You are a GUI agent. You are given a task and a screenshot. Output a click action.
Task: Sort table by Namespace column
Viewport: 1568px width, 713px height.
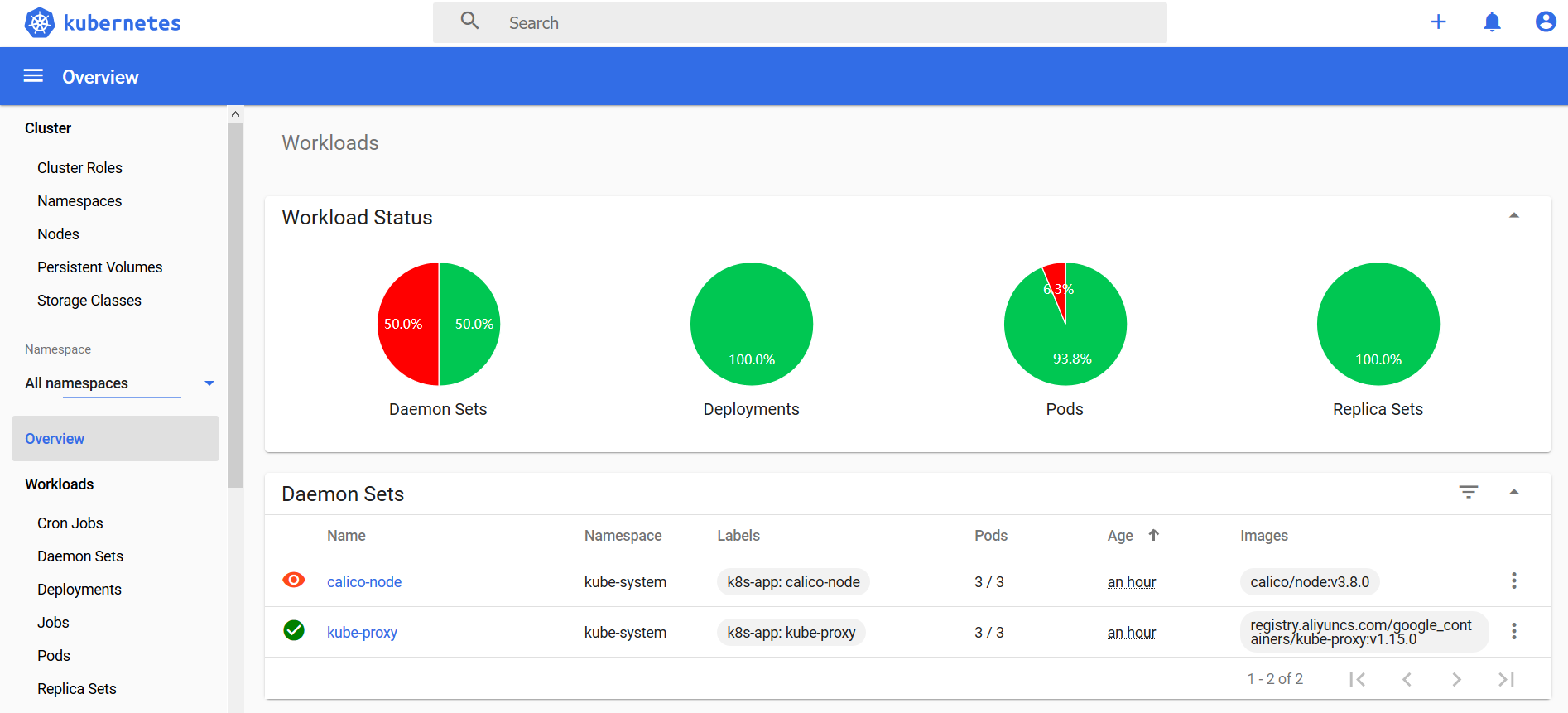click(623, 536)
